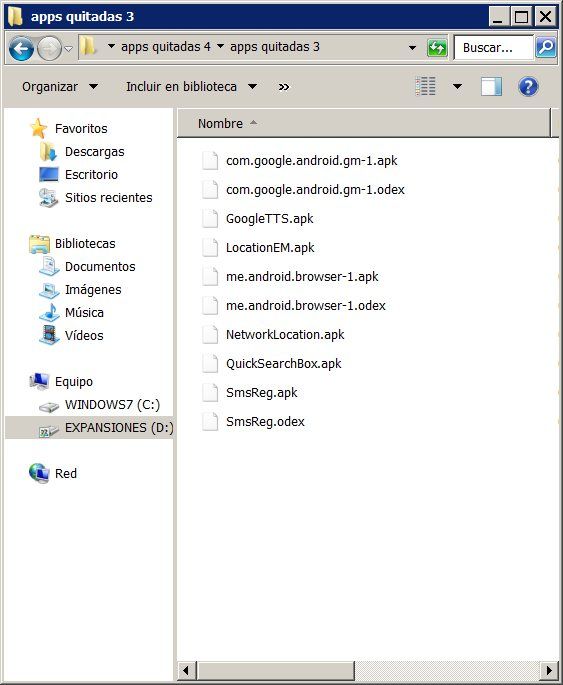
Task: Toggle the preview pane icon
Action: click(x=491, y=86)
